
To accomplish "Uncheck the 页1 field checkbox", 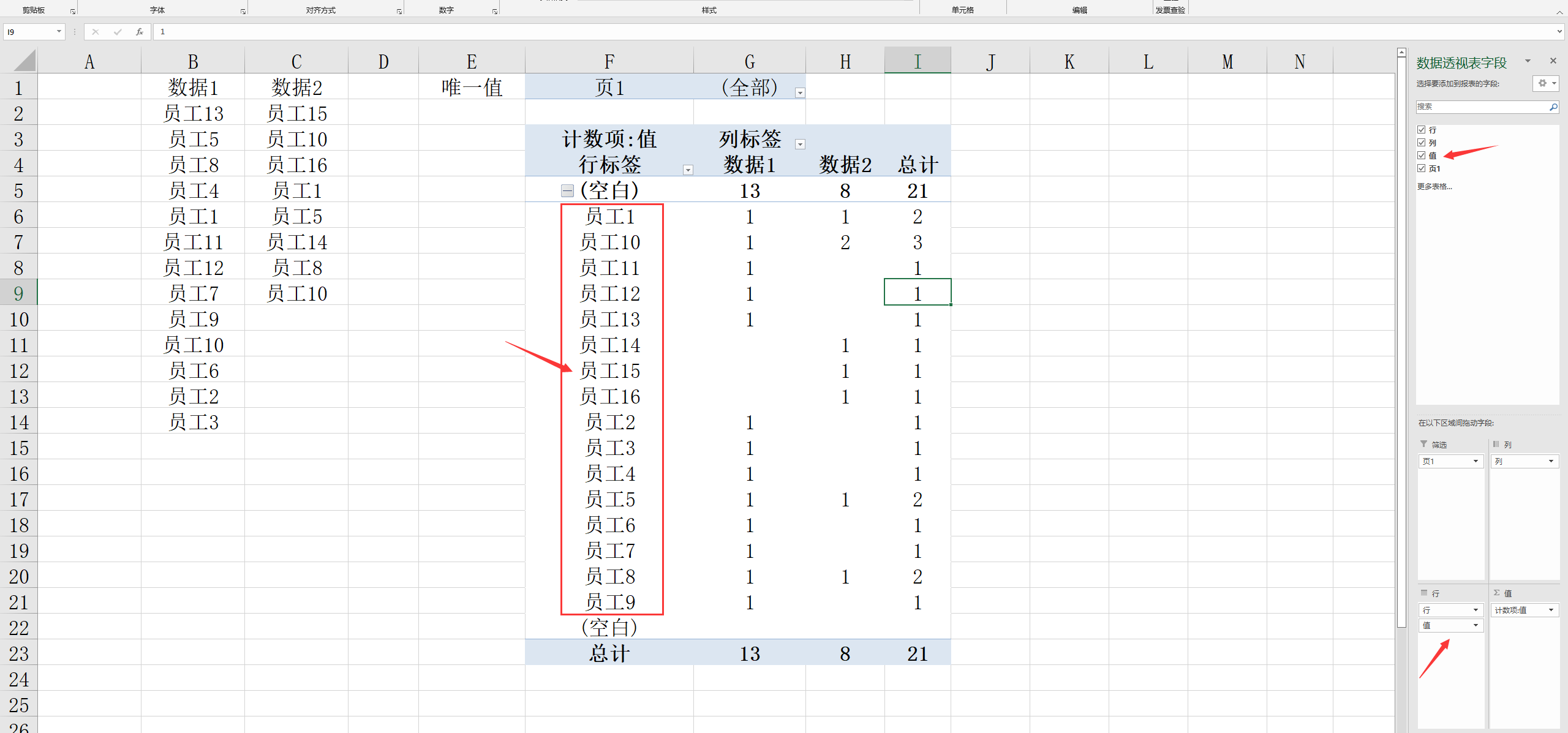I will [1422, 168].
